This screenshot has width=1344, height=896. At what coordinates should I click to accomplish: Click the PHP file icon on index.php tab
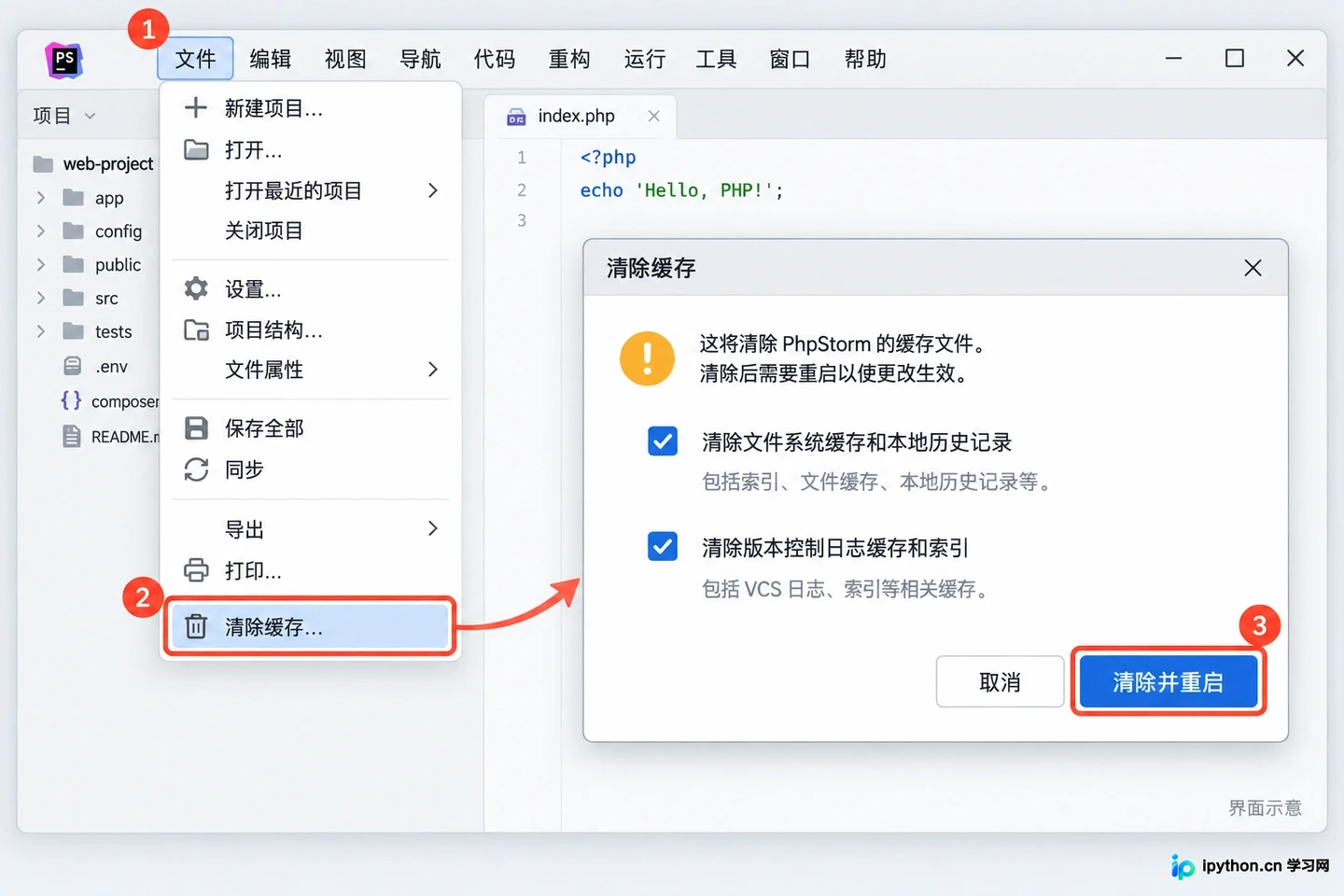[x=516, y=117]
